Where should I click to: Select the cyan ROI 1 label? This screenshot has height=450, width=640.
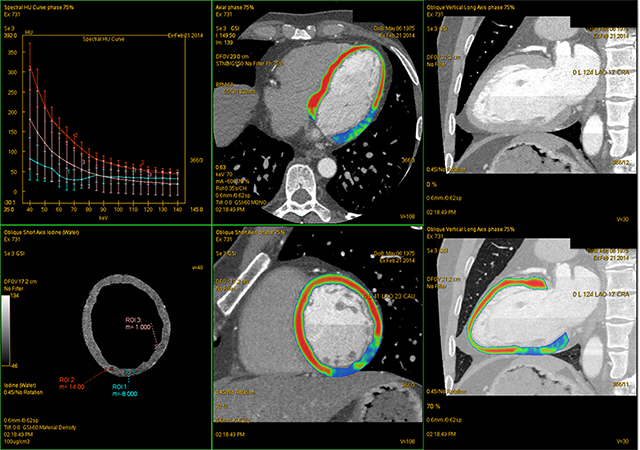coord(120,389)
